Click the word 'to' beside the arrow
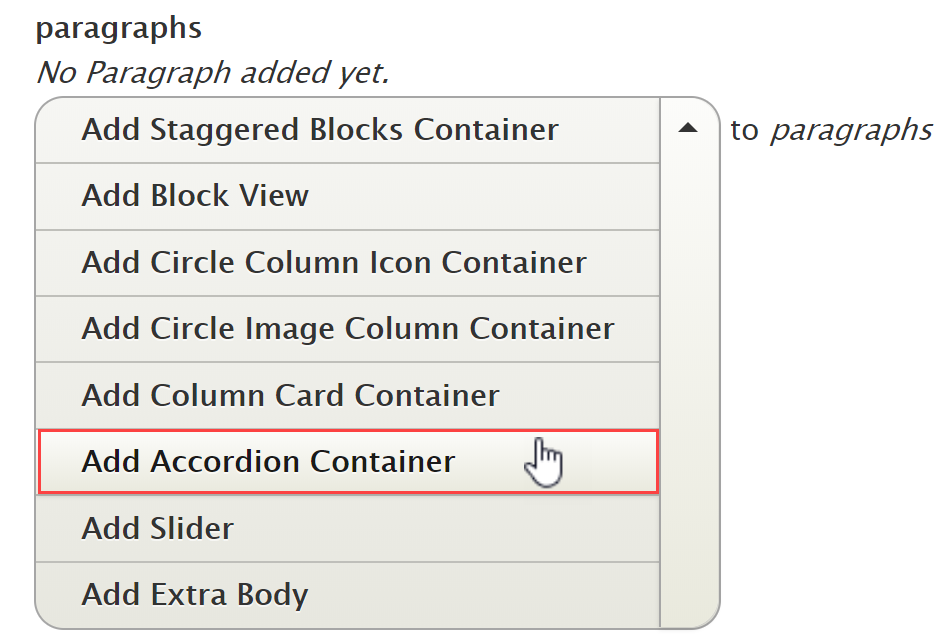Screen dimensions: 948x637 (x=744, y=130)
